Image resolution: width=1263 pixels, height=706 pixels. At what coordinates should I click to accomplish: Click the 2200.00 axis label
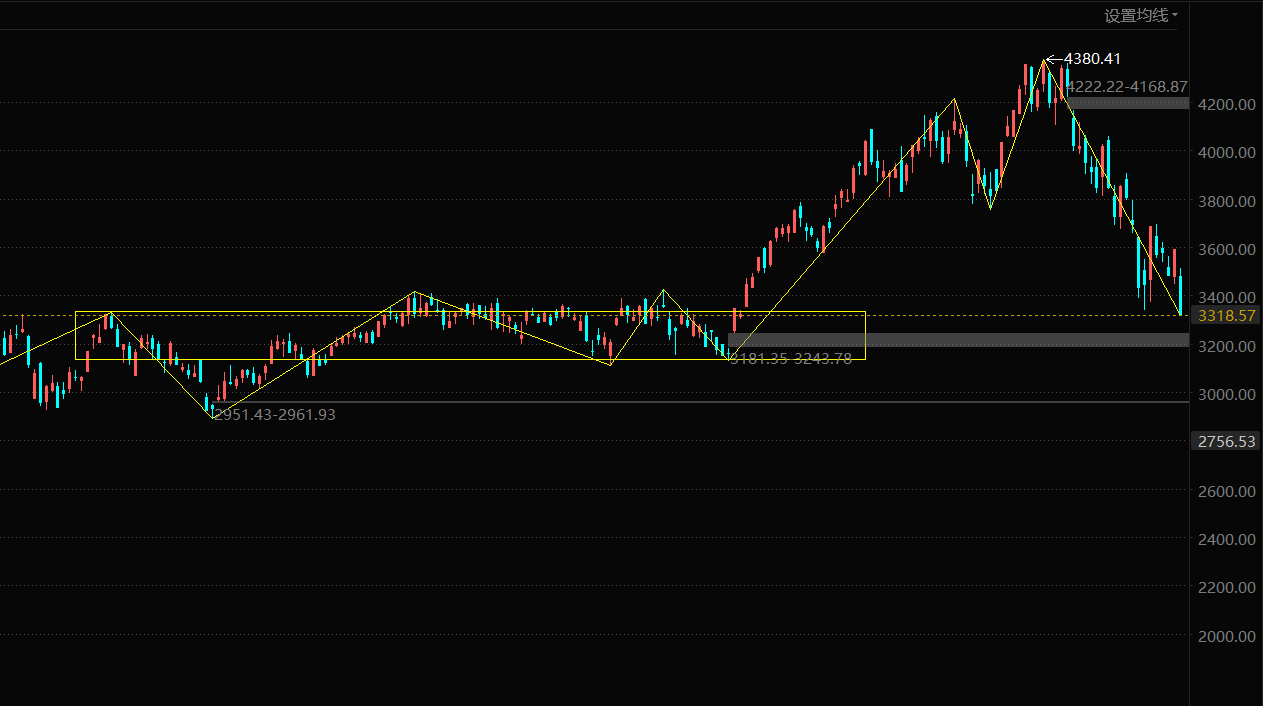(1227, 587)
